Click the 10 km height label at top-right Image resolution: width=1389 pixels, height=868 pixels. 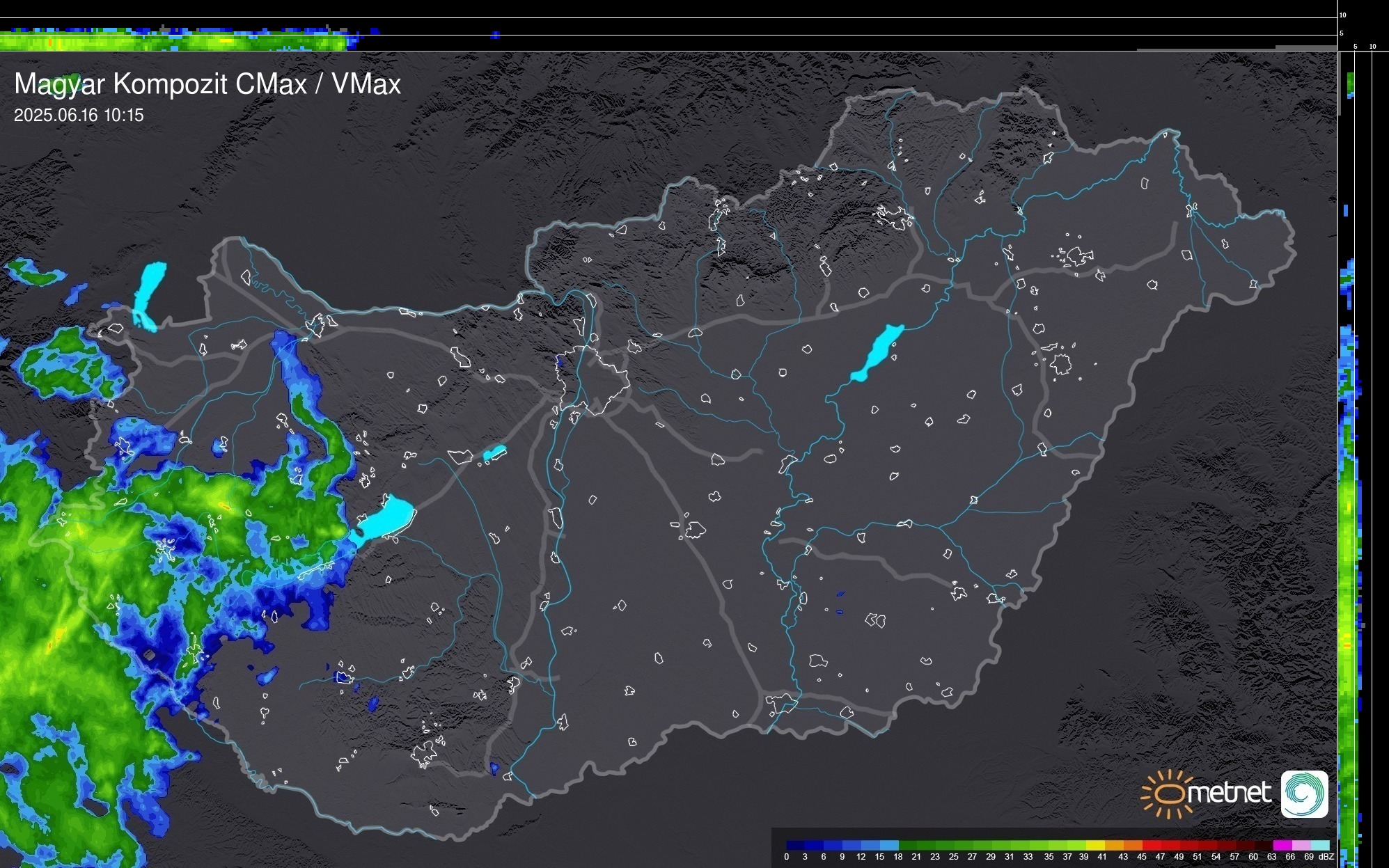click(x=1342, y=15)
